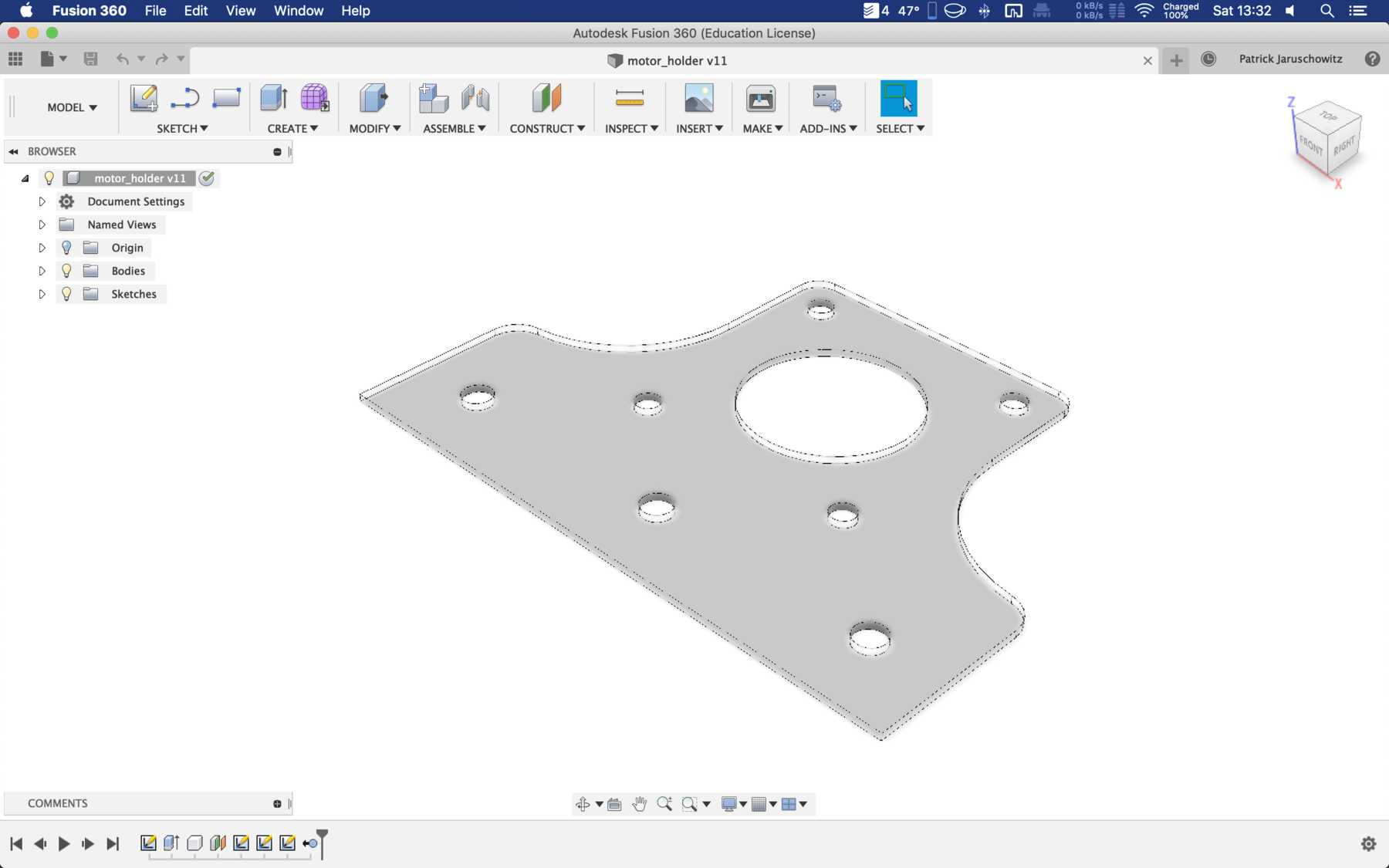
Task: Click the Save icon
Action: [x=90, y=59]
